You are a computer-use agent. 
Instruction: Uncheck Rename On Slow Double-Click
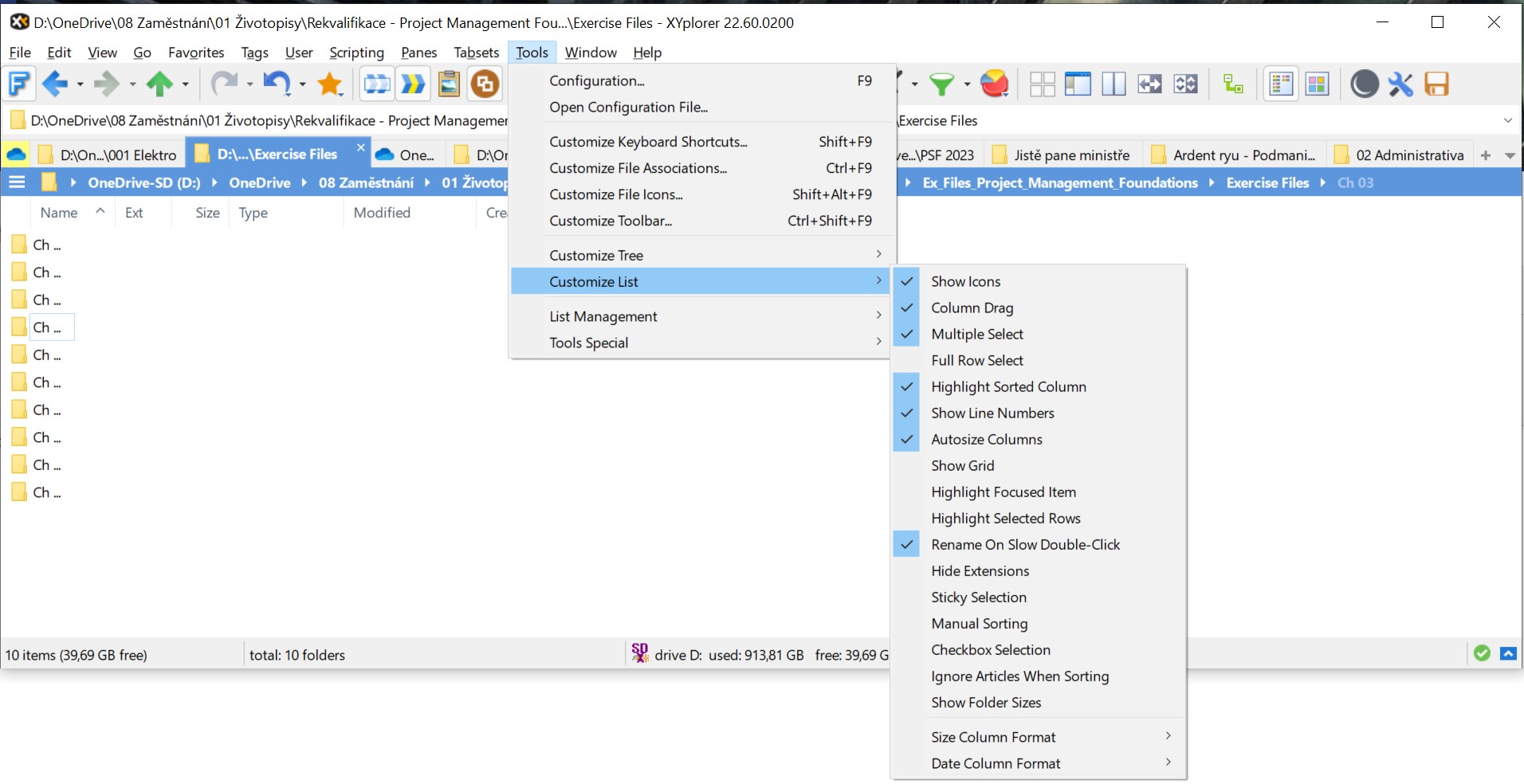coord(1027,544)
